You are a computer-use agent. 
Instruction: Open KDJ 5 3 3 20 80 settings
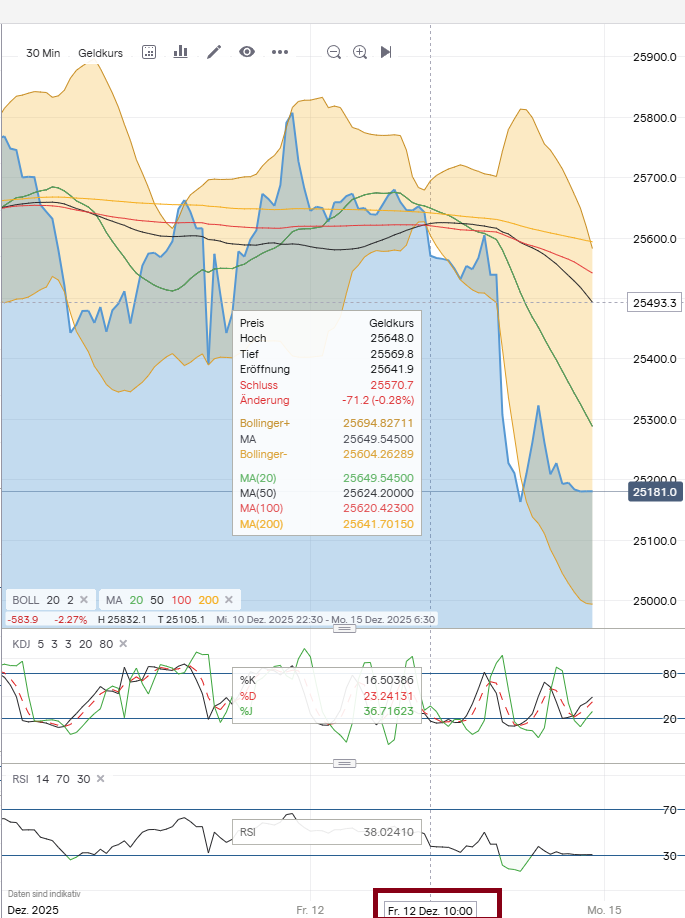63,644
